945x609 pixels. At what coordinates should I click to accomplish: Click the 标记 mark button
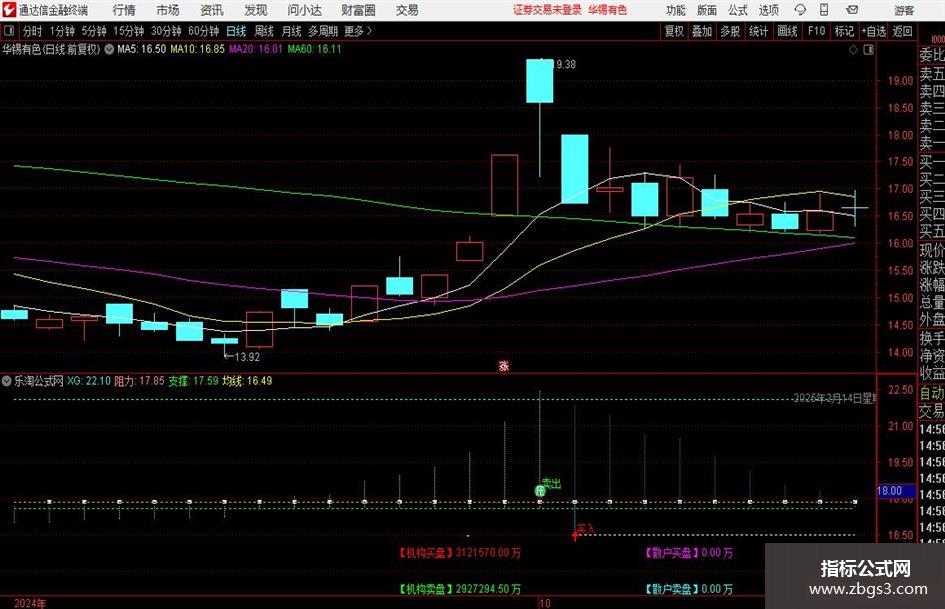844,31
